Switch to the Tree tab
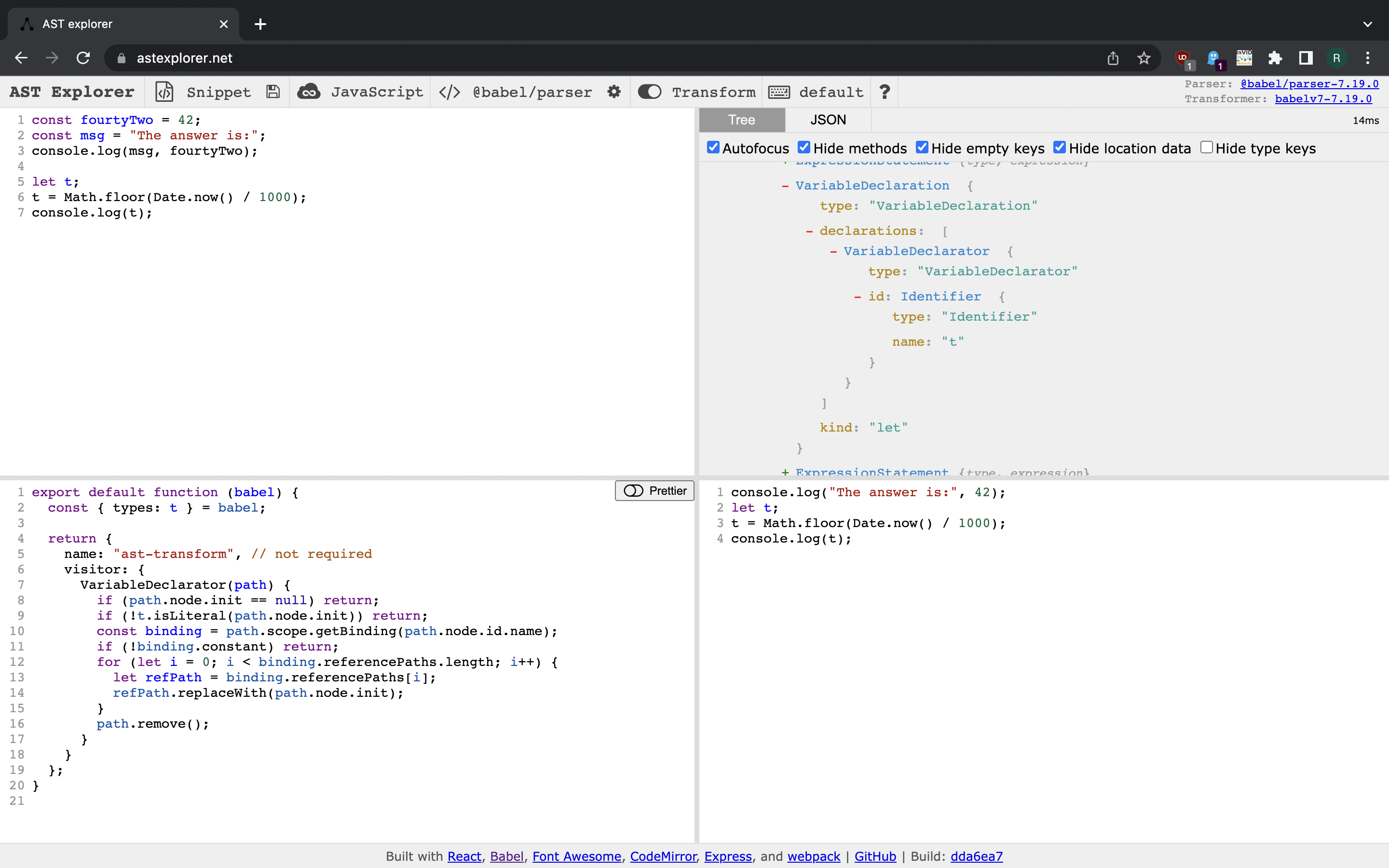This screenshot has height=868, width=1389. pos(742,120)
